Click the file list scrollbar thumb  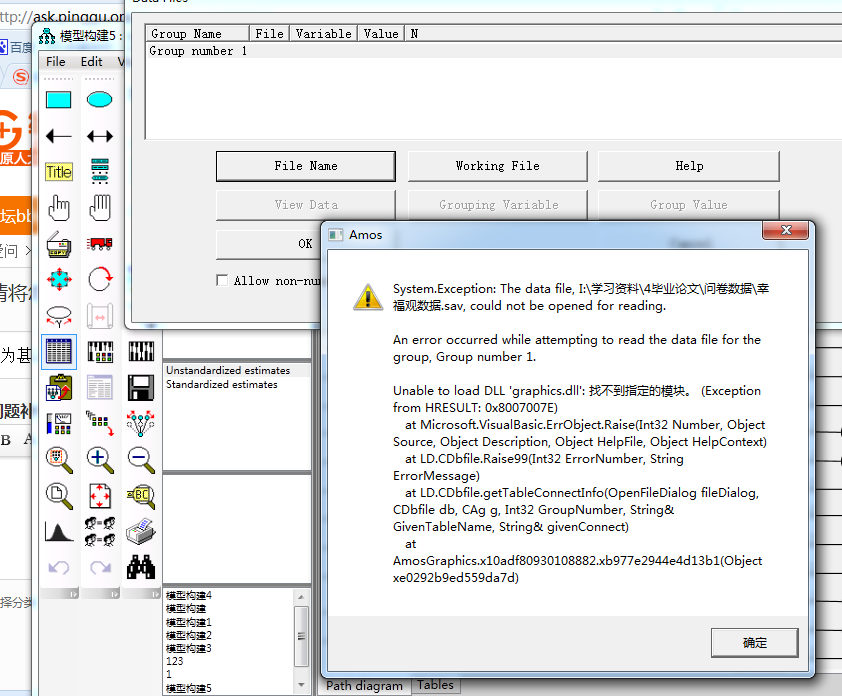pos(301,636)
